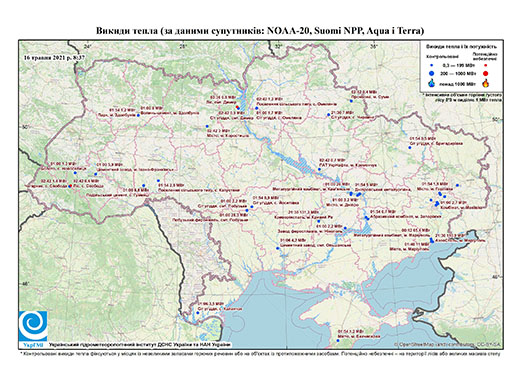Click the small blue dot legend symbol
Viewport: 520px width, 368px height.
[x=432, y=65]
